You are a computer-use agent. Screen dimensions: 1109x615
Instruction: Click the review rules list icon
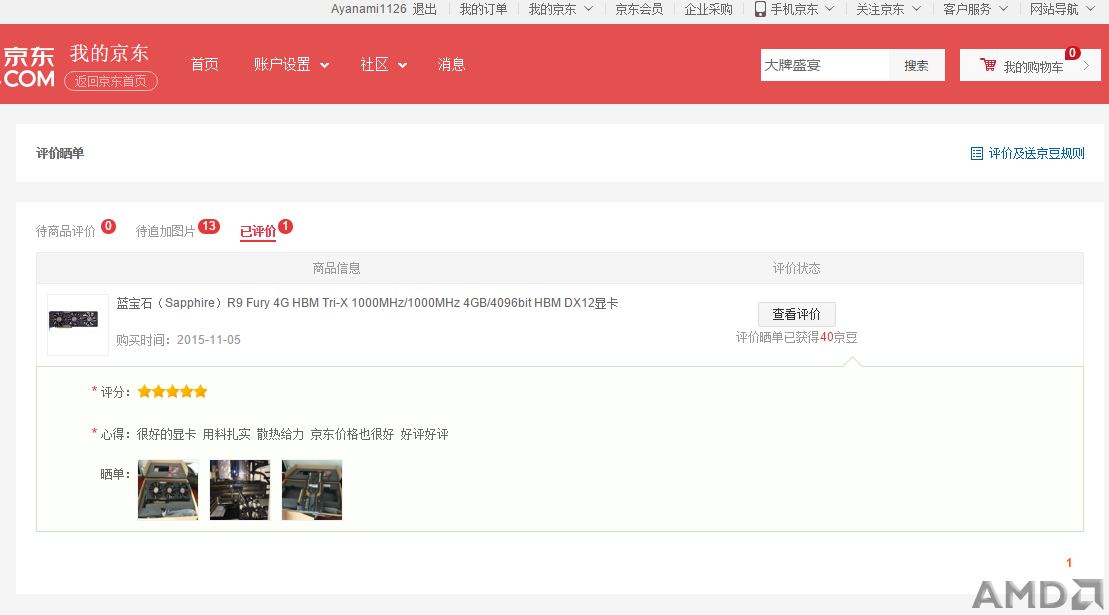977,153
